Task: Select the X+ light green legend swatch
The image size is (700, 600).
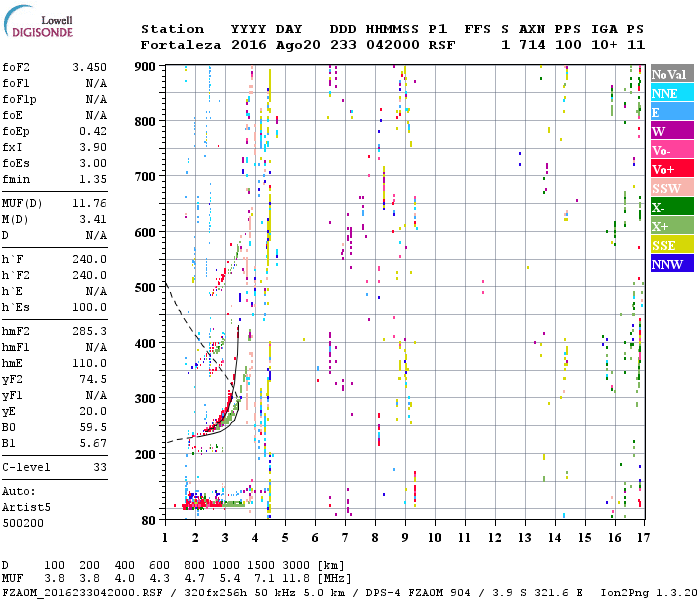Action: click(672, 226)
